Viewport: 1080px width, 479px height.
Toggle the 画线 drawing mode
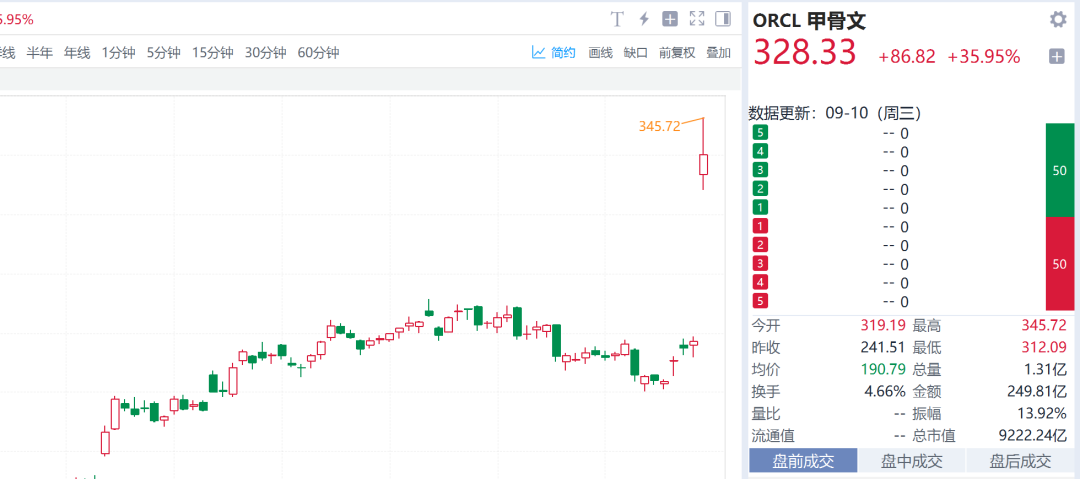click(600, 53)
